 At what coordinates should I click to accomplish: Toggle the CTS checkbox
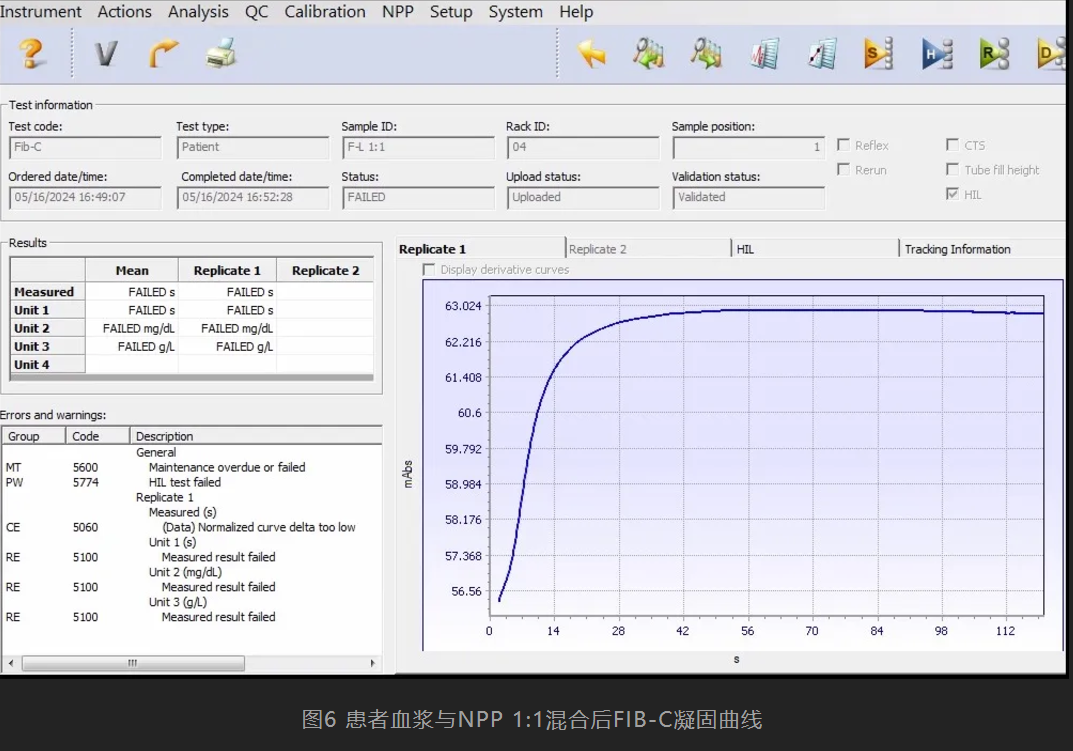tap(952, 144)
